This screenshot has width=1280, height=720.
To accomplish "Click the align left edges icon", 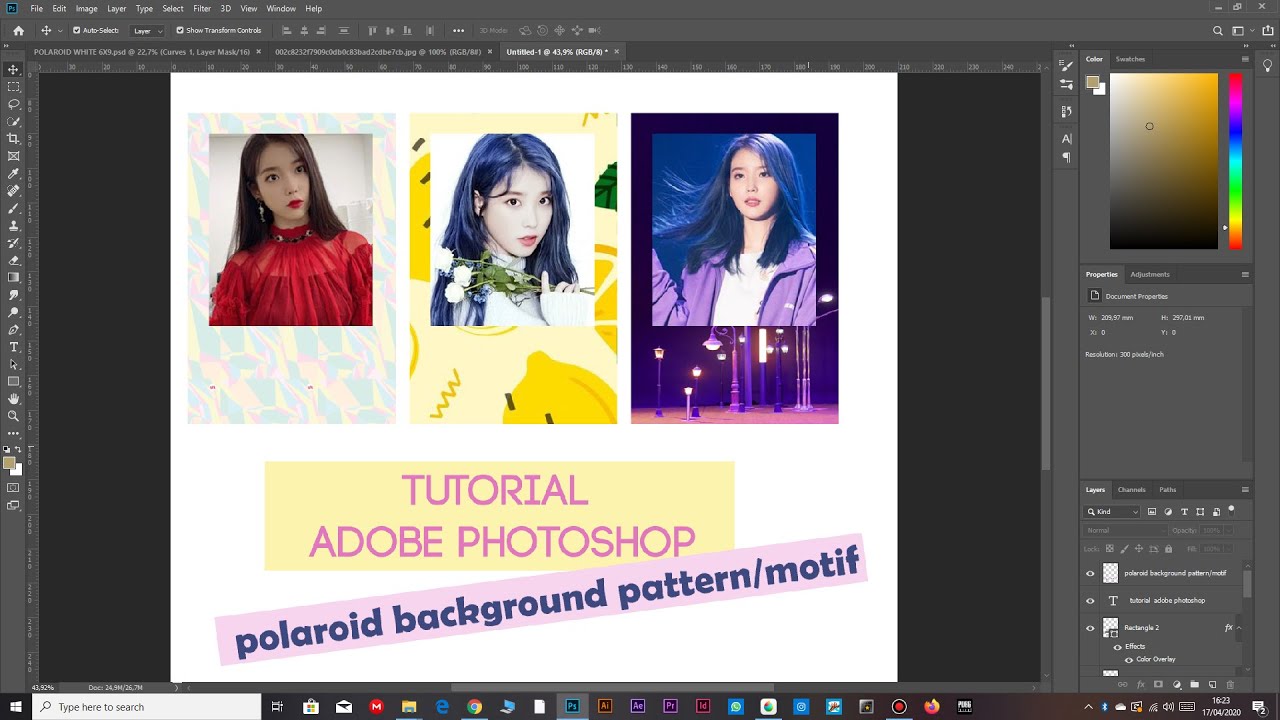I will 286,31.
